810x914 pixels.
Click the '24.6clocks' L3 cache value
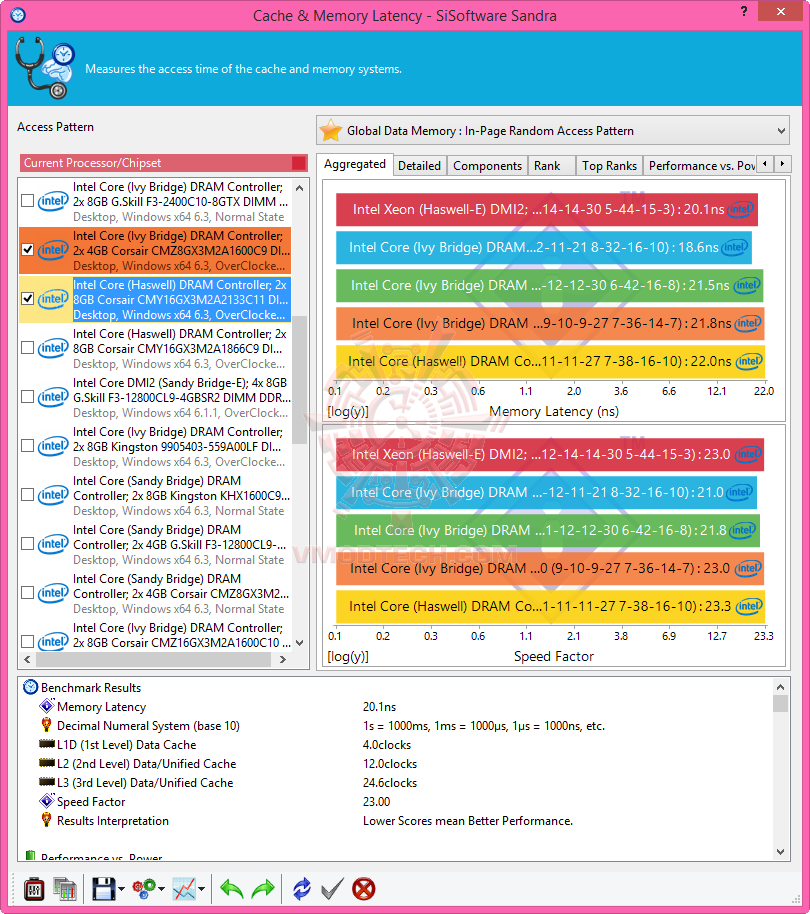click(390, 782)
